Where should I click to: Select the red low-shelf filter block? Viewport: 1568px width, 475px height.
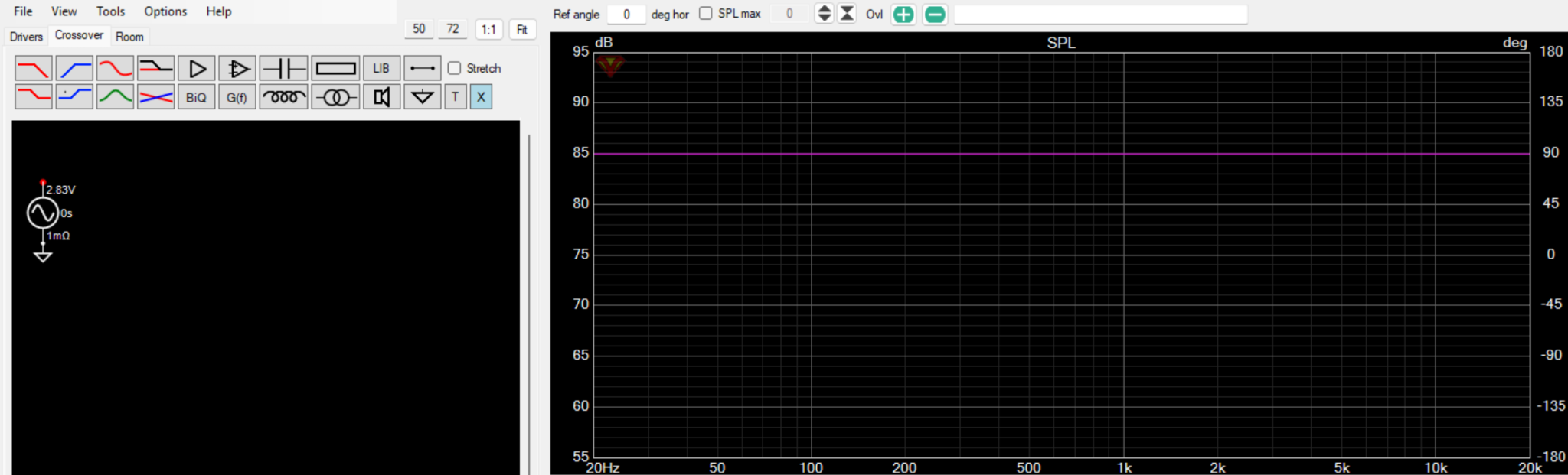click(x=34, y=97)
